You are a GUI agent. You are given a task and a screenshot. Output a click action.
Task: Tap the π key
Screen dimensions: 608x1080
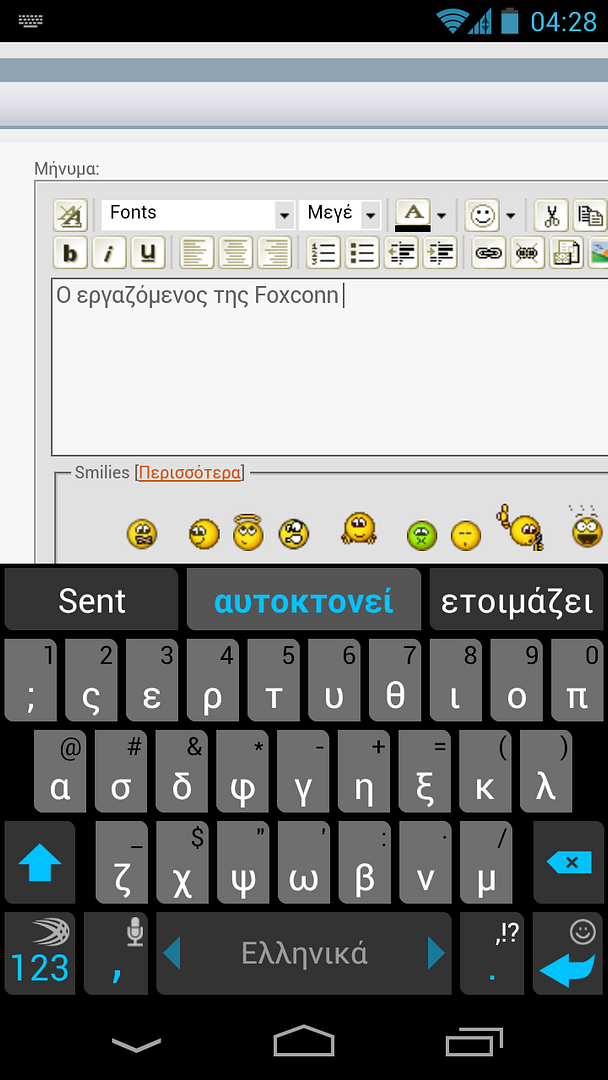tap(577, 681)
